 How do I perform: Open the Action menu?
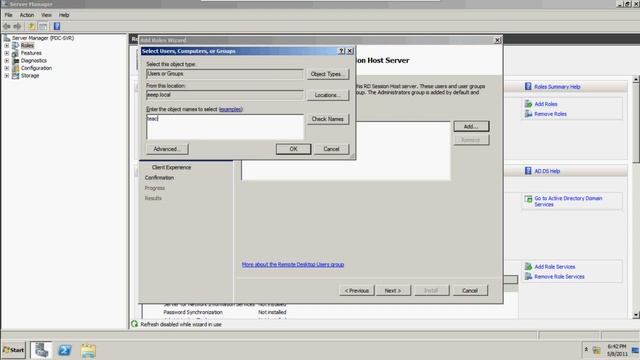click(27, 15)
